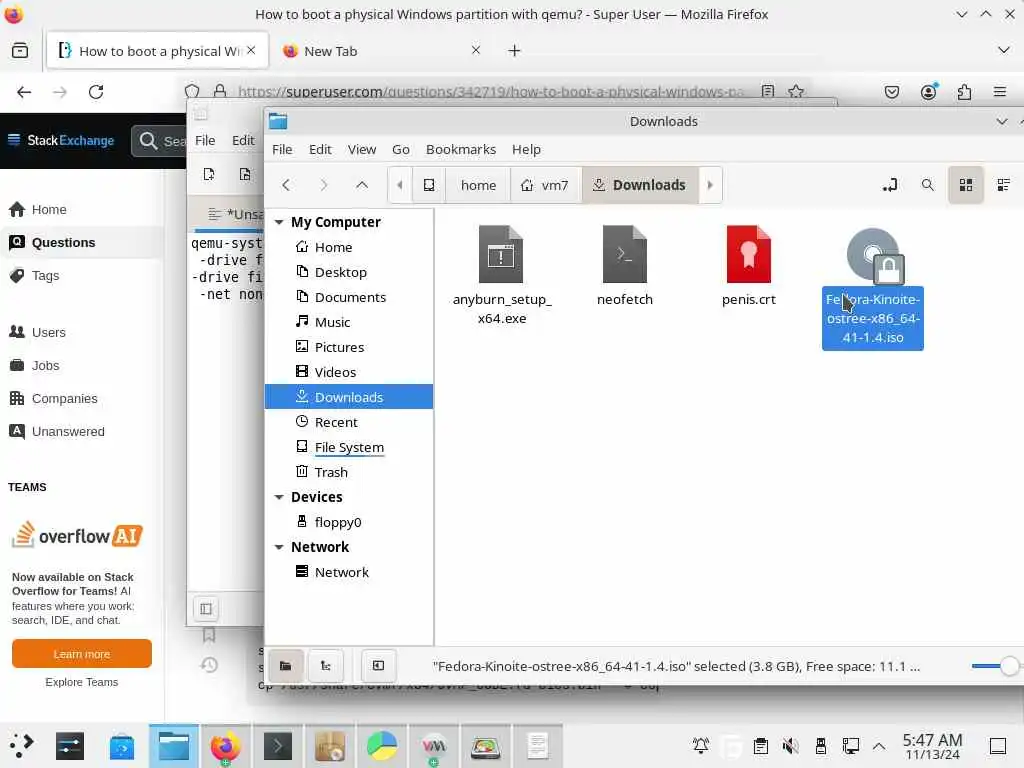
Task: Click muted volume tray icon
Action: point(790,746)
